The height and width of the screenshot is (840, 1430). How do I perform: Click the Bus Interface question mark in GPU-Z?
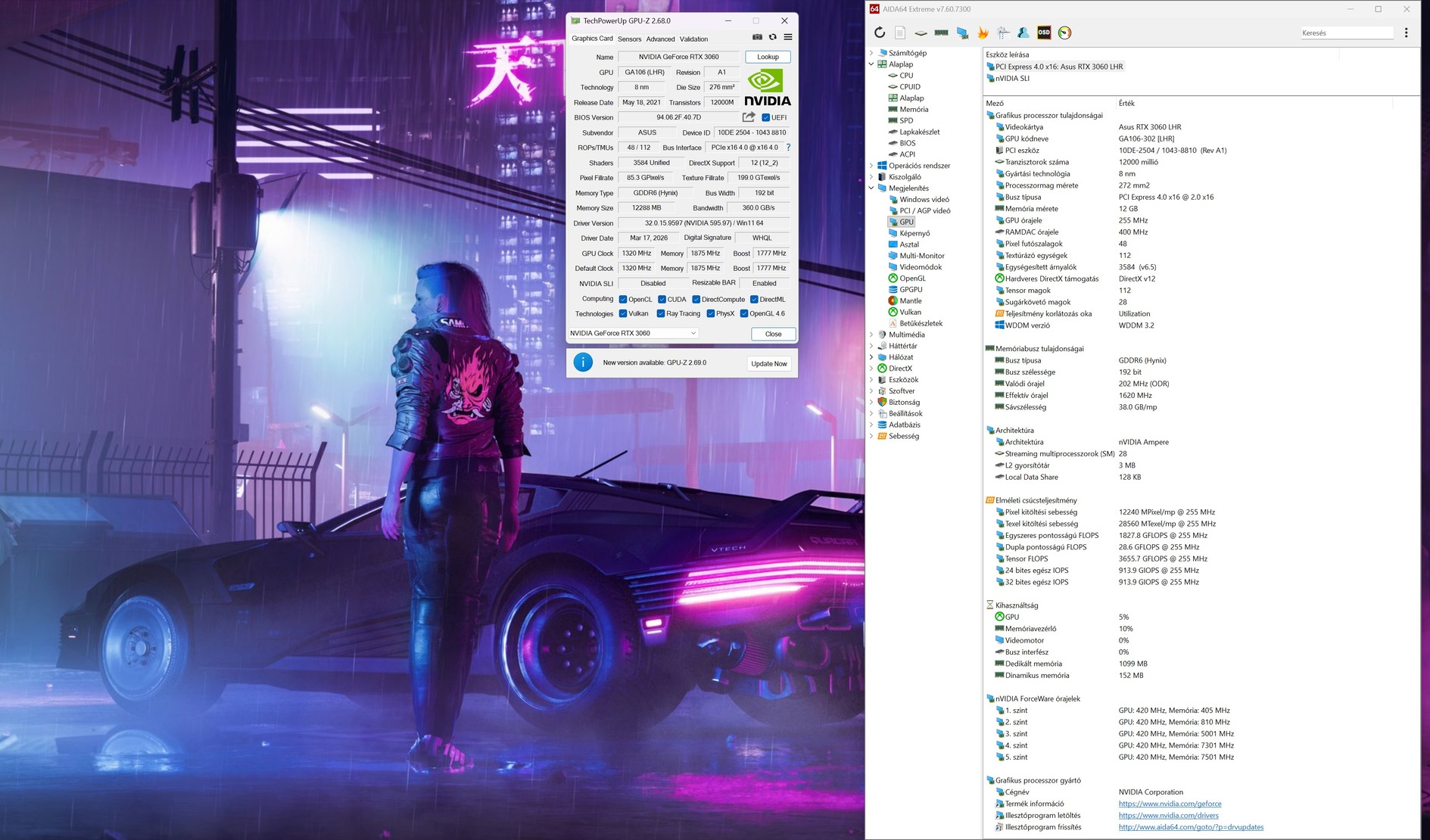(x=788, y=148)
